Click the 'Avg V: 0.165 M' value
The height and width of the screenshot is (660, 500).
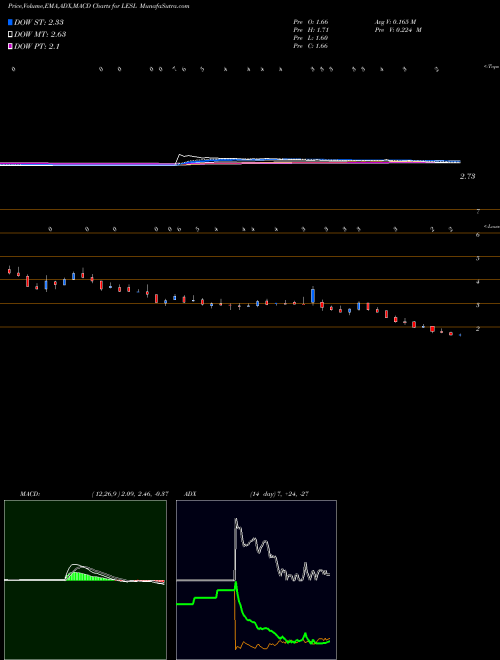(x=396, y=22)
